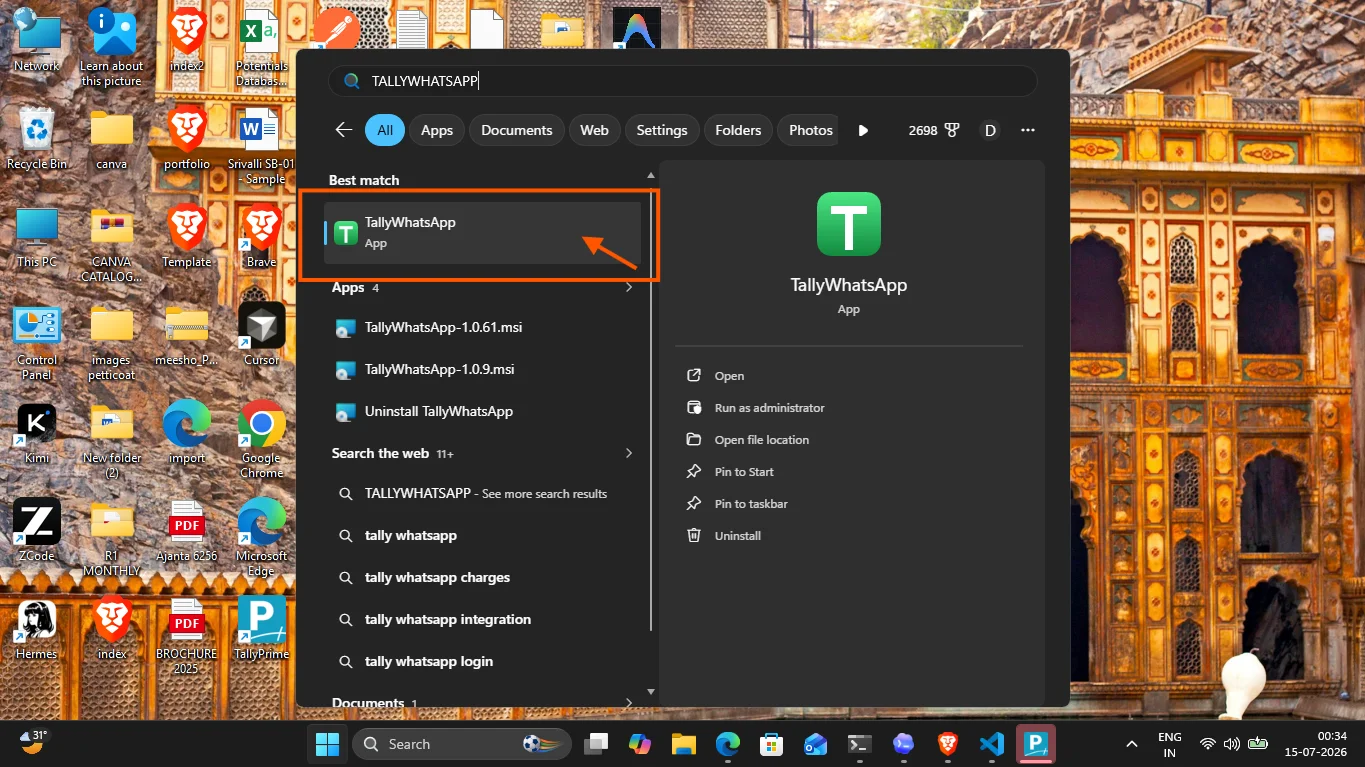1365x767 pixels.
Task: Select the TallyPrime desktop shortcut
Action: tap(261, 628)
